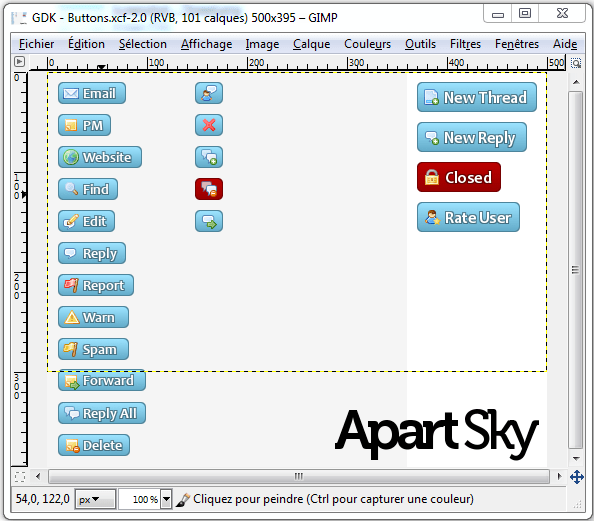Click the Rate User button graphic

[x=468, y=217]
